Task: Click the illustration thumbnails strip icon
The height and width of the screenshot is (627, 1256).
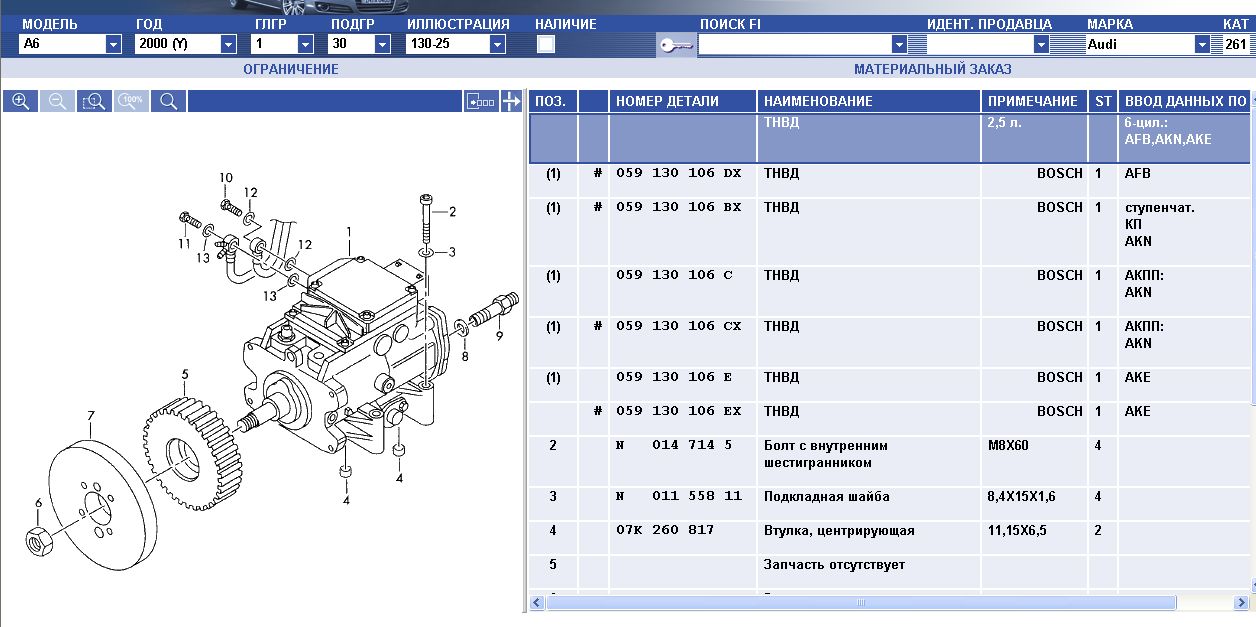Action: coord(481,101)
